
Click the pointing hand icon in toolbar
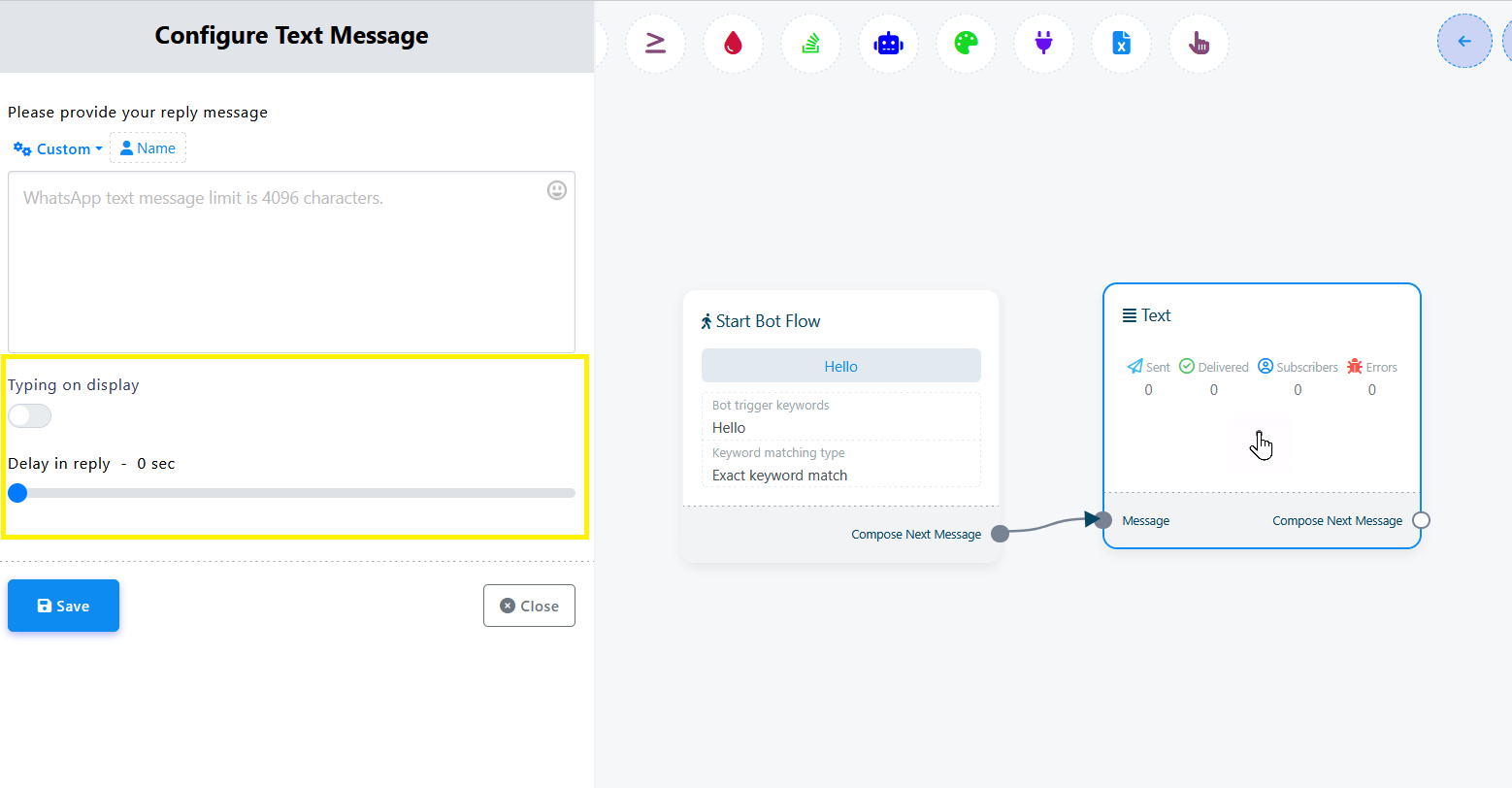(1199, 44)
